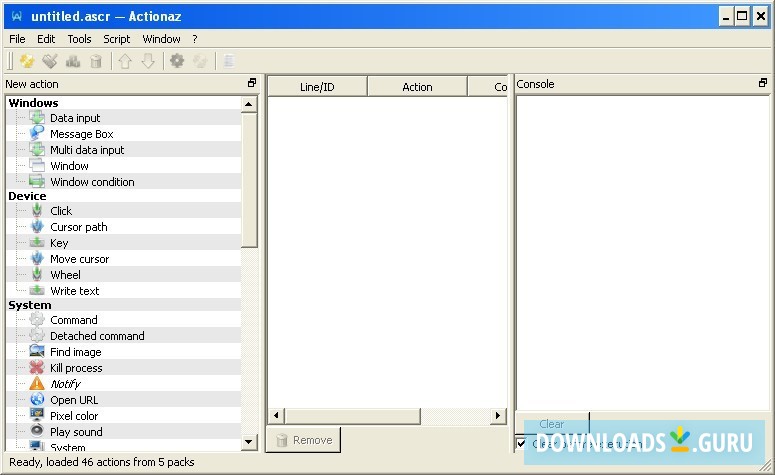Click the Wheel action icon
Screen dimensions: 775x475
(37, 274)
